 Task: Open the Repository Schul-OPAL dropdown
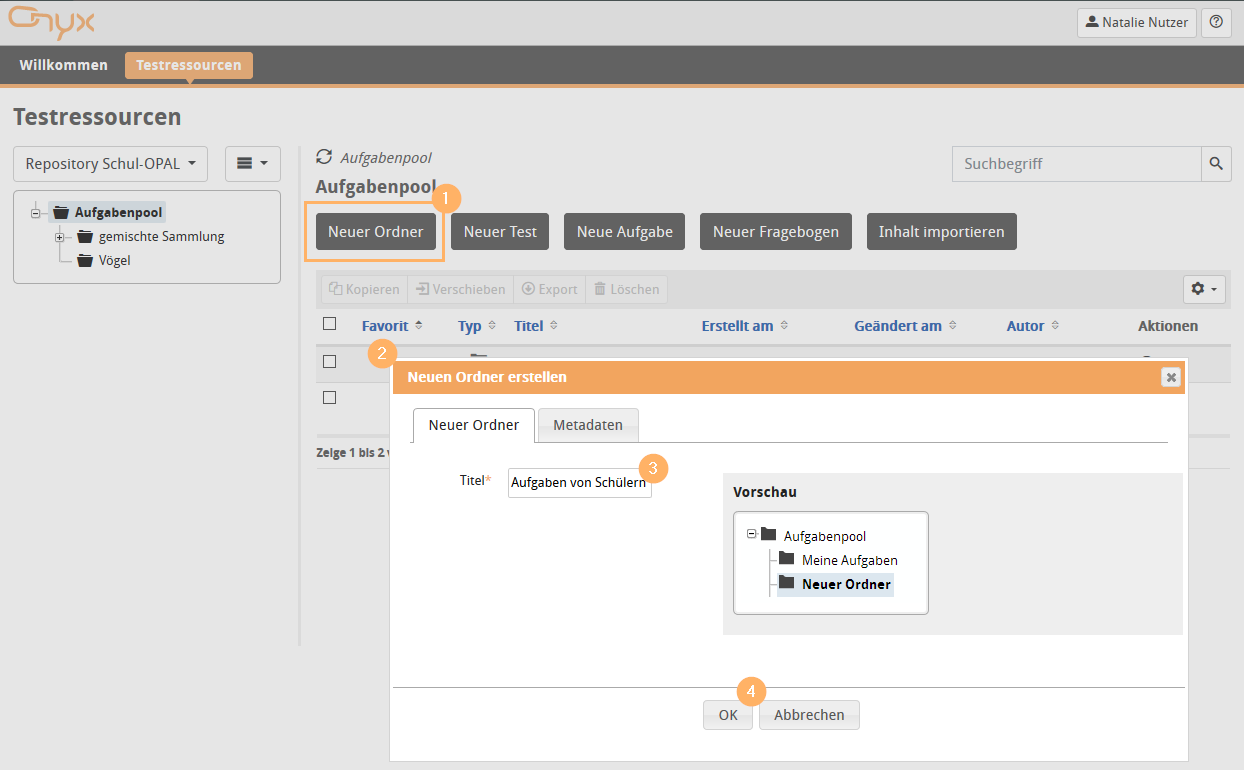click(110, 163)
